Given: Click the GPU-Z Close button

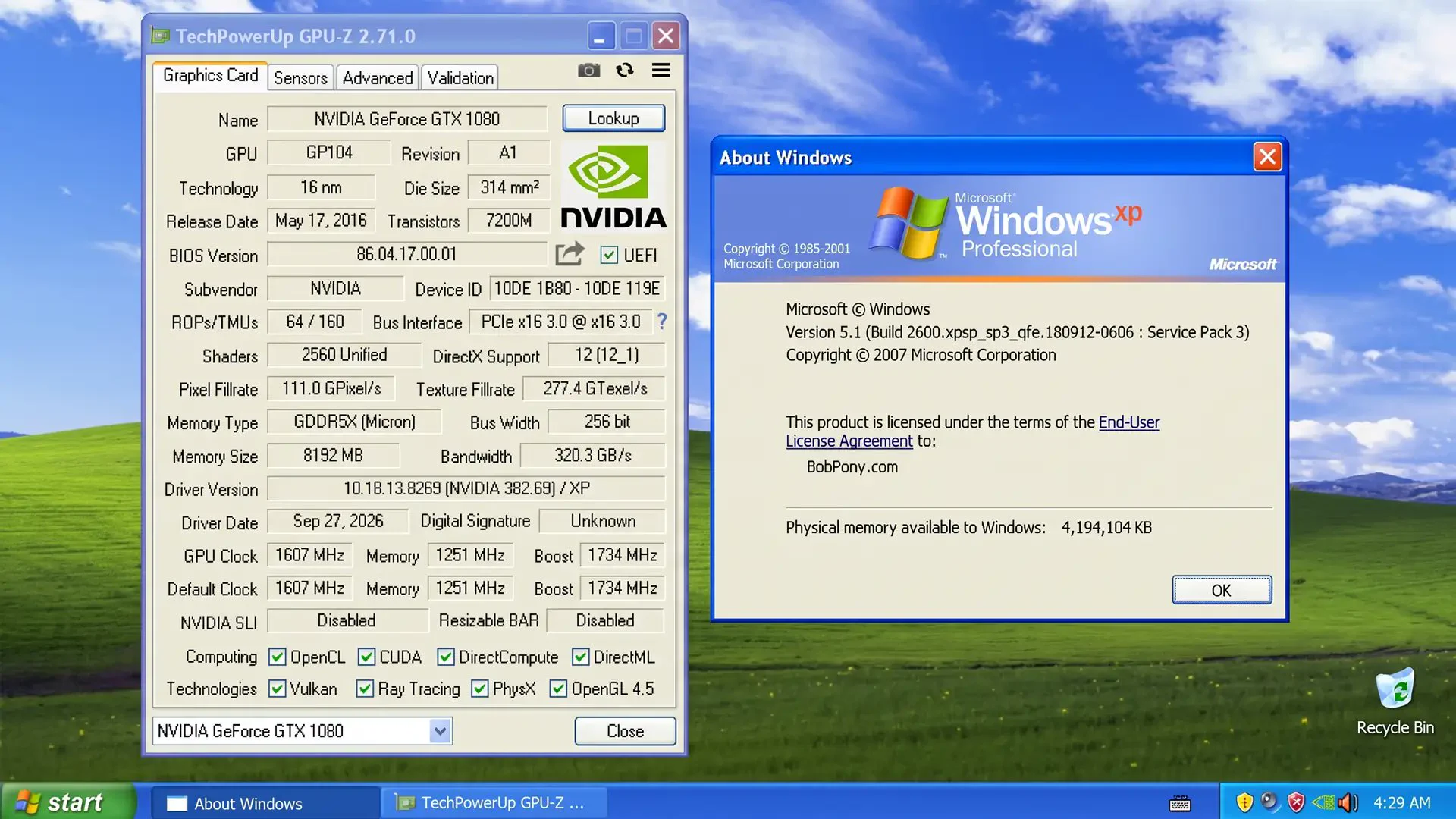Looking at the screenshot, I should (625, 731).
